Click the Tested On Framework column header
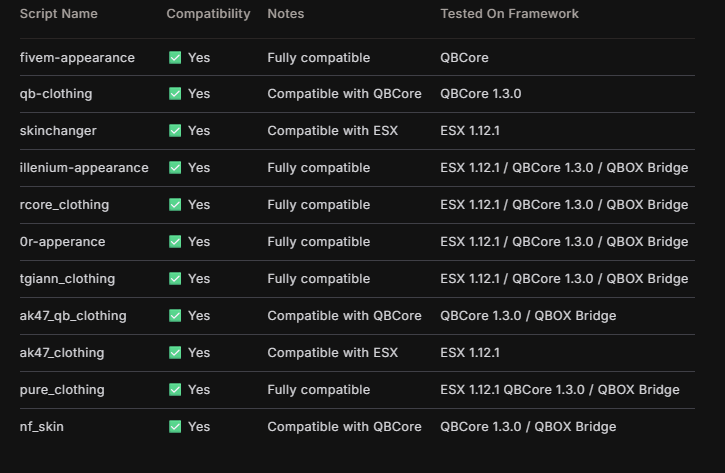 click(x=509, y=14)
